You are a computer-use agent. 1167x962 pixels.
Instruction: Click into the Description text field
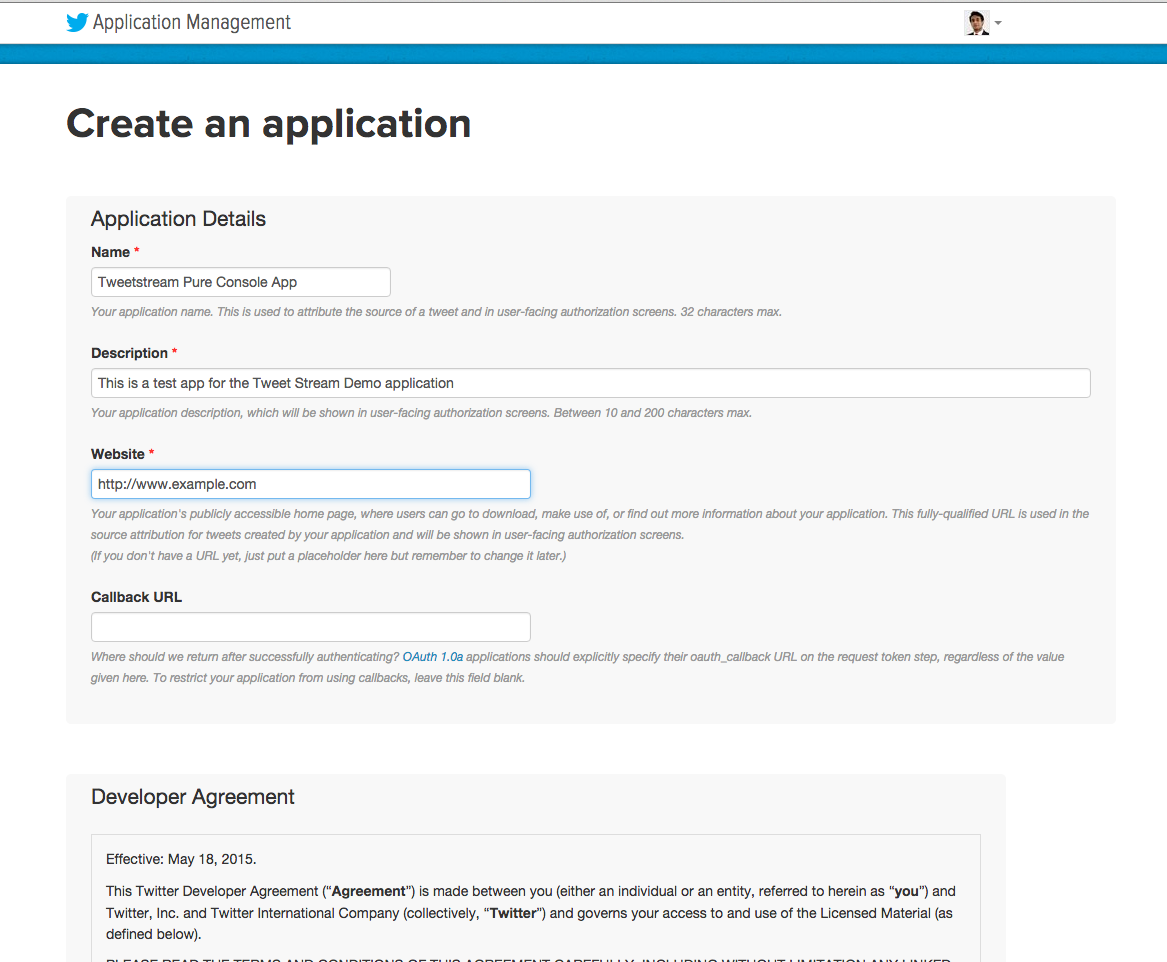(x=590, y=383)
